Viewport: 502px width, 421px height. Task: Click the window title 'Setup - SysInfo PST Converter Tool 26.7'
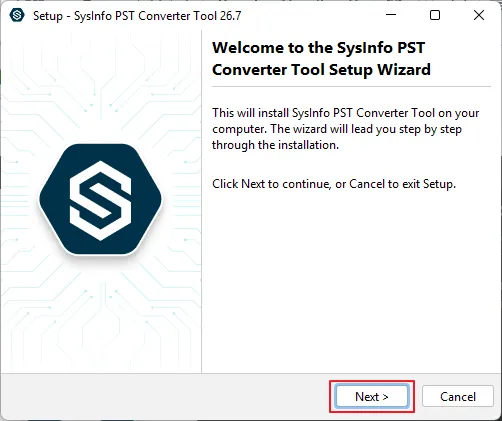click(137, 16)
